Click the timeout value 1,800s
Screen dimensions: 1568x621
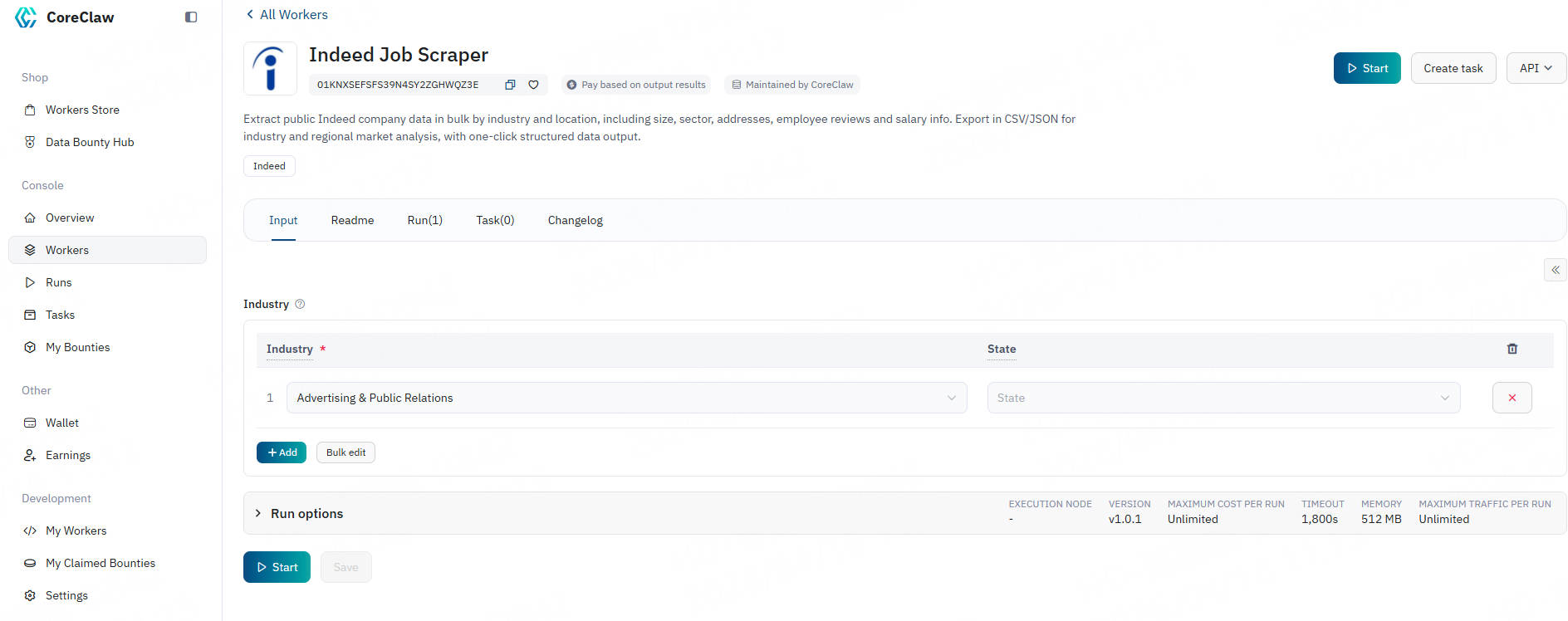1320,519
